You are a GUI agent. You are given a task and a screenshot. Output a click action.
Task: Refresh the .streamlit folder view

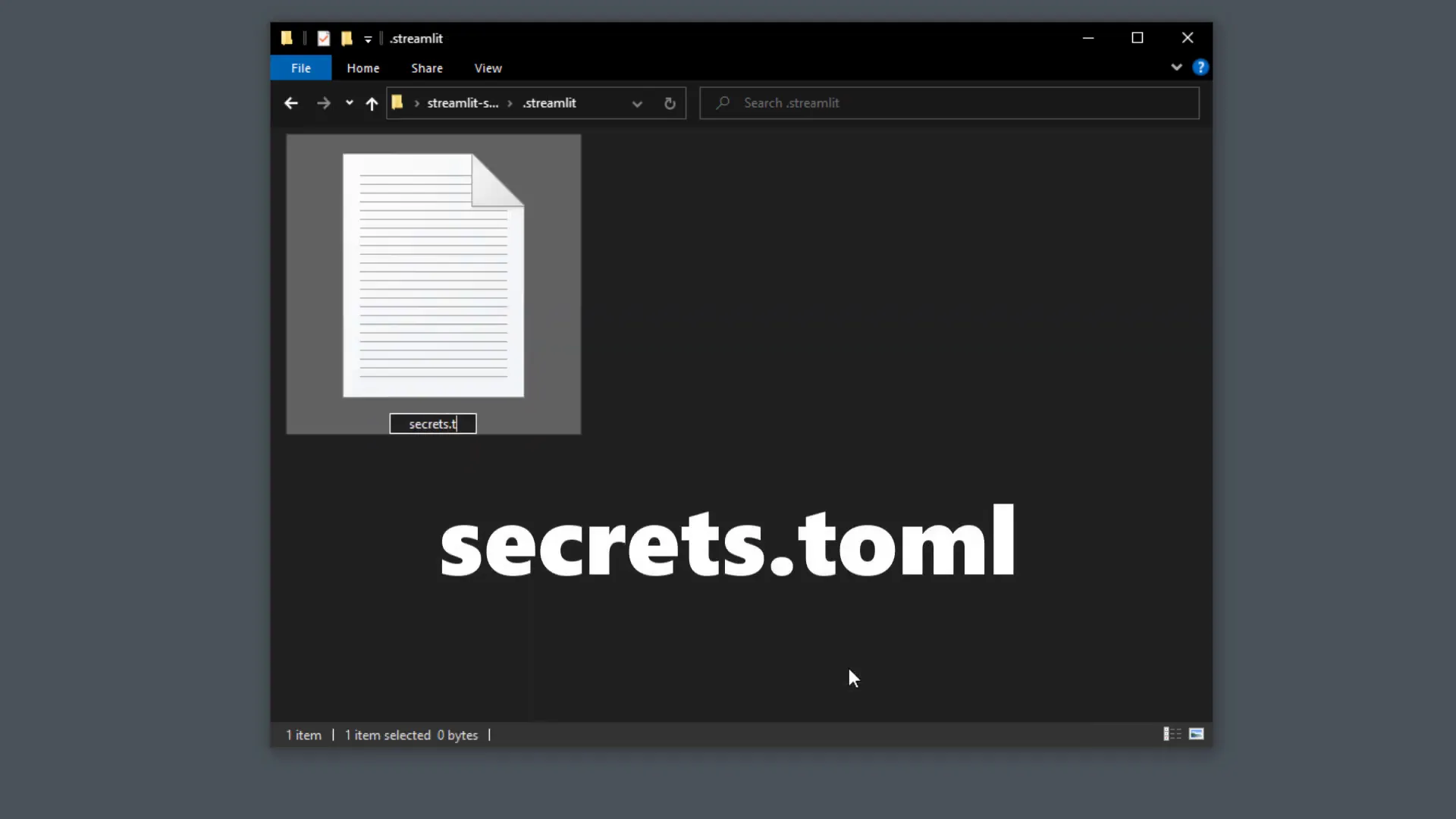tap(669, 103)
